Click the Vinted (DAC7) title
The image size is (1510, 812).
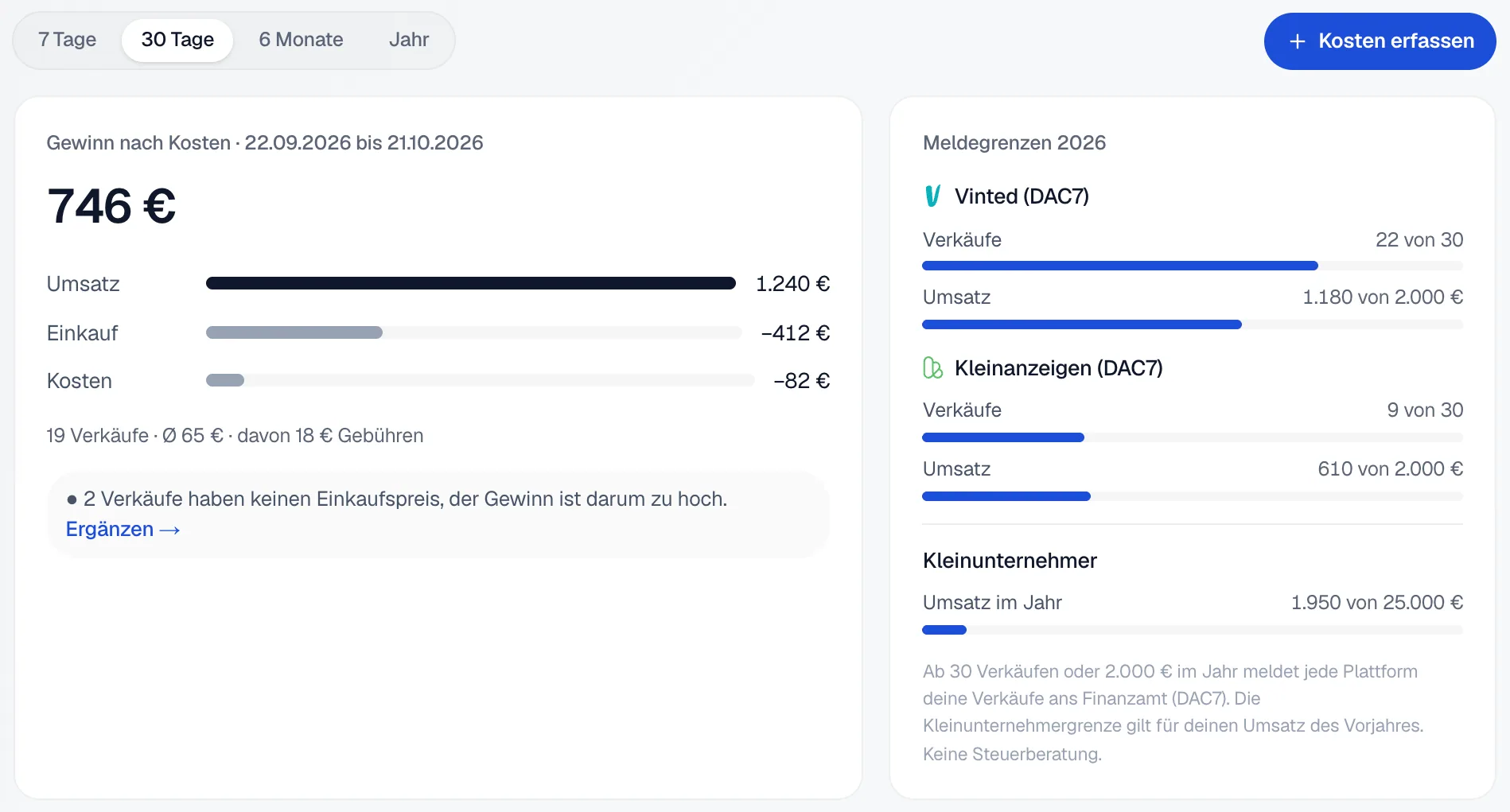[x=1022, y=196]
